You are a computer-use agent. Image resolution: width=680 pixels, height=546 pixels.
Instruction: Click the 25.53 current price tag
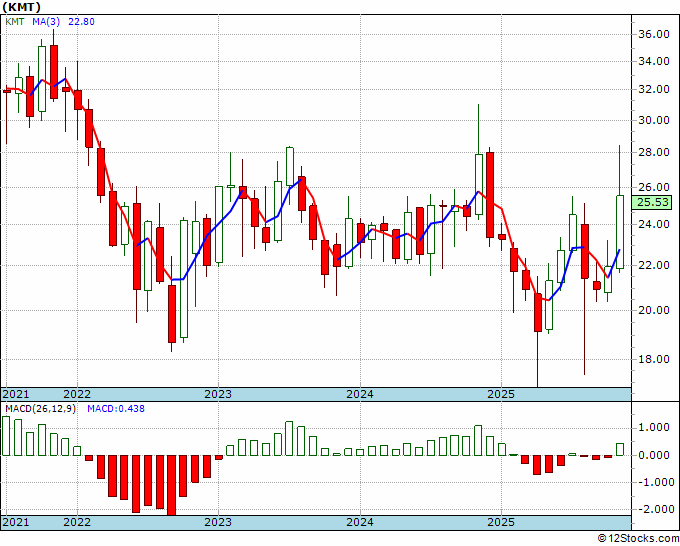tap(653, 203)
